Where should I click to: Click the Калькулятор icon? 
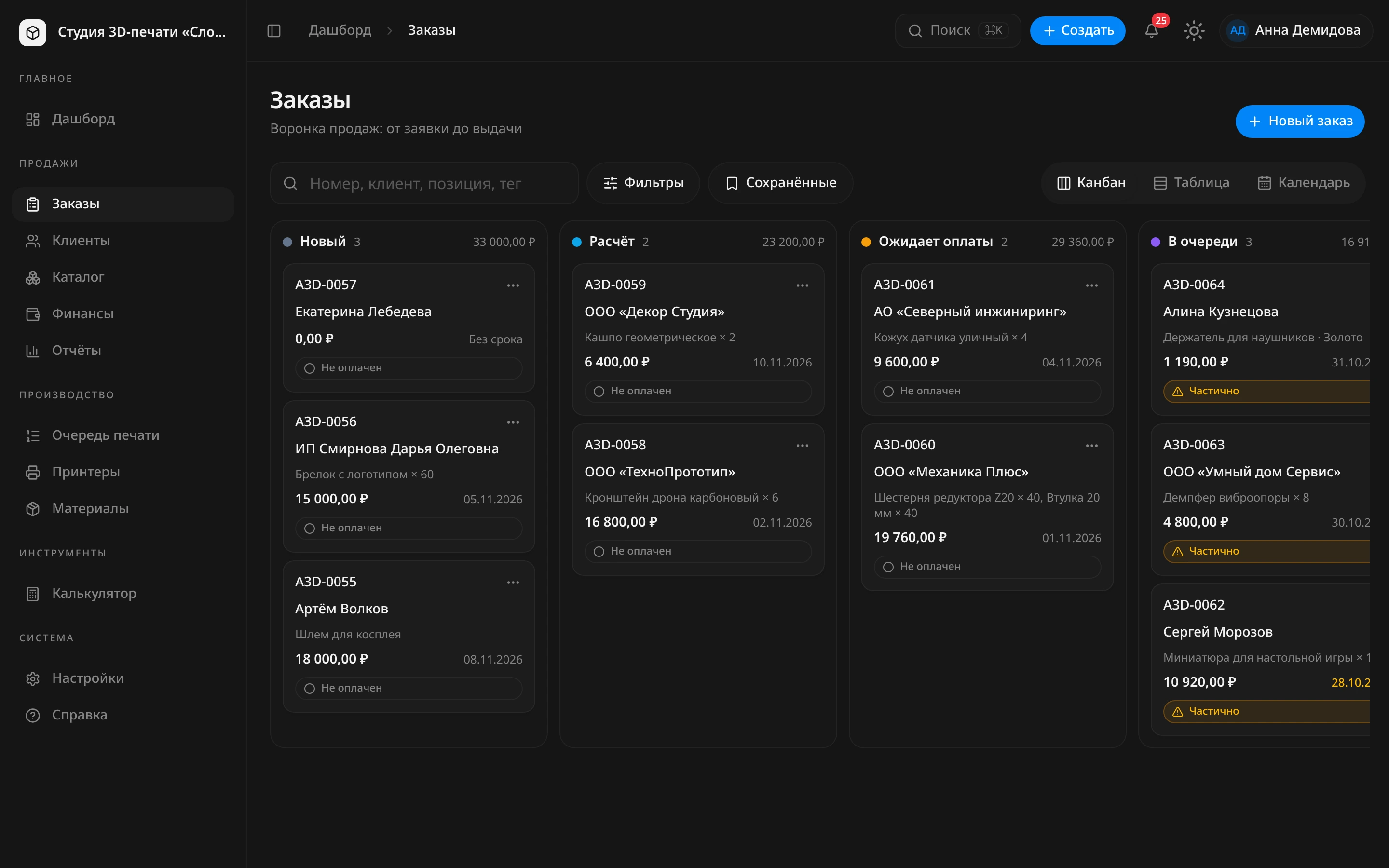click(x=33, y=594)
